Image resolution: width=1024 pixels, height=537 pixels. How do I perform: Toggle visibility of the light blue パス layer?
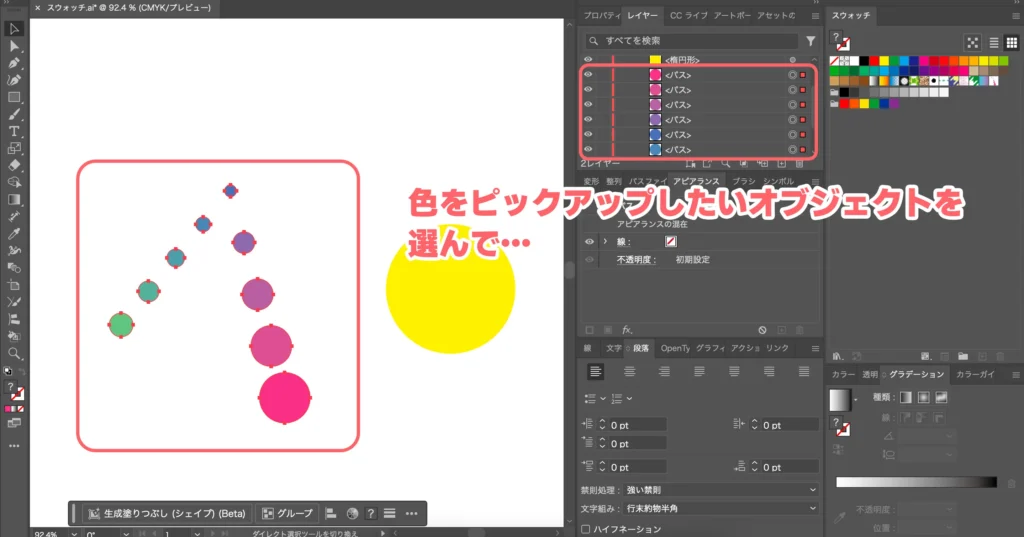click(x=588, y=150)
